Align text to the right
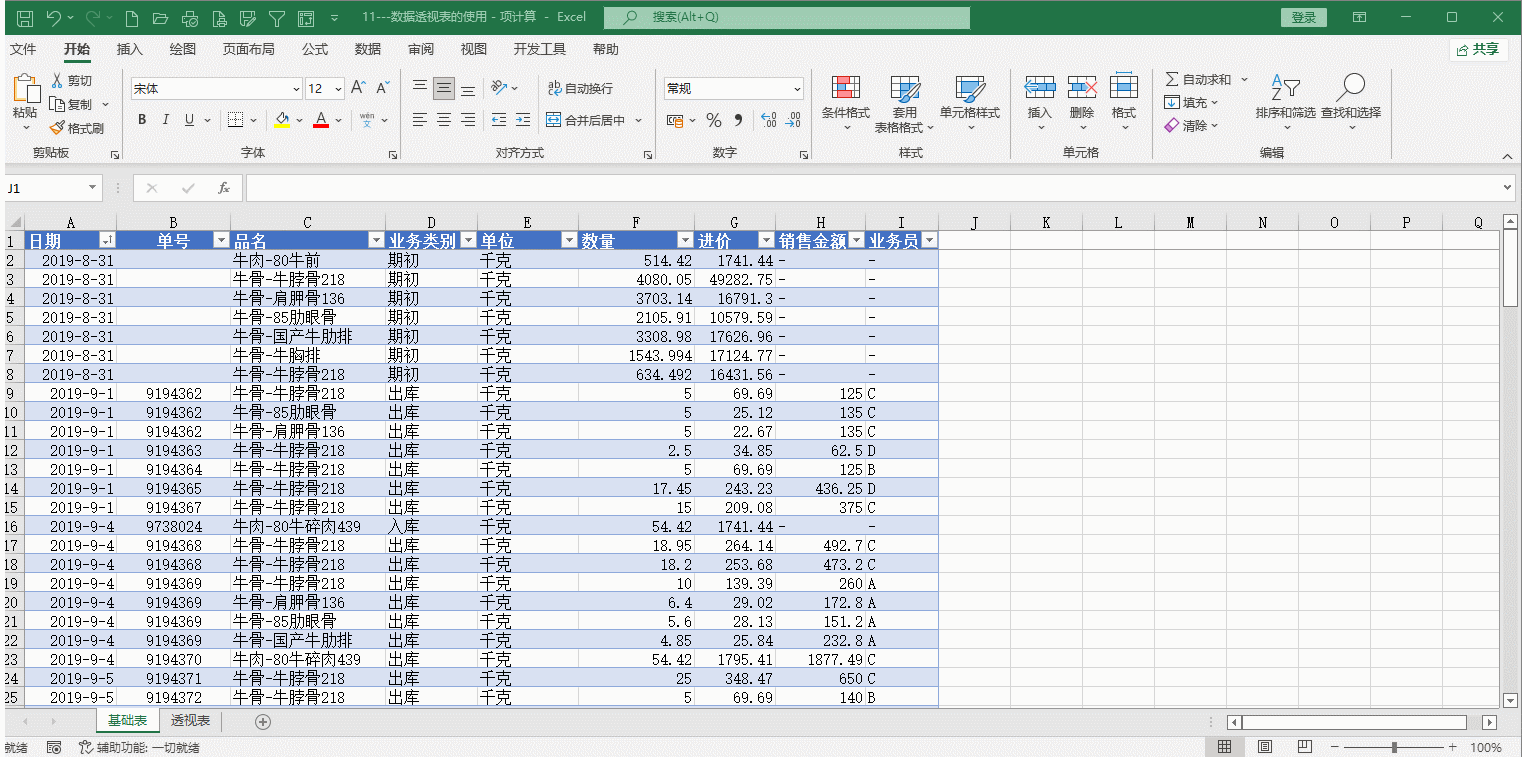 pyautogui.click(x=468, y=120)
